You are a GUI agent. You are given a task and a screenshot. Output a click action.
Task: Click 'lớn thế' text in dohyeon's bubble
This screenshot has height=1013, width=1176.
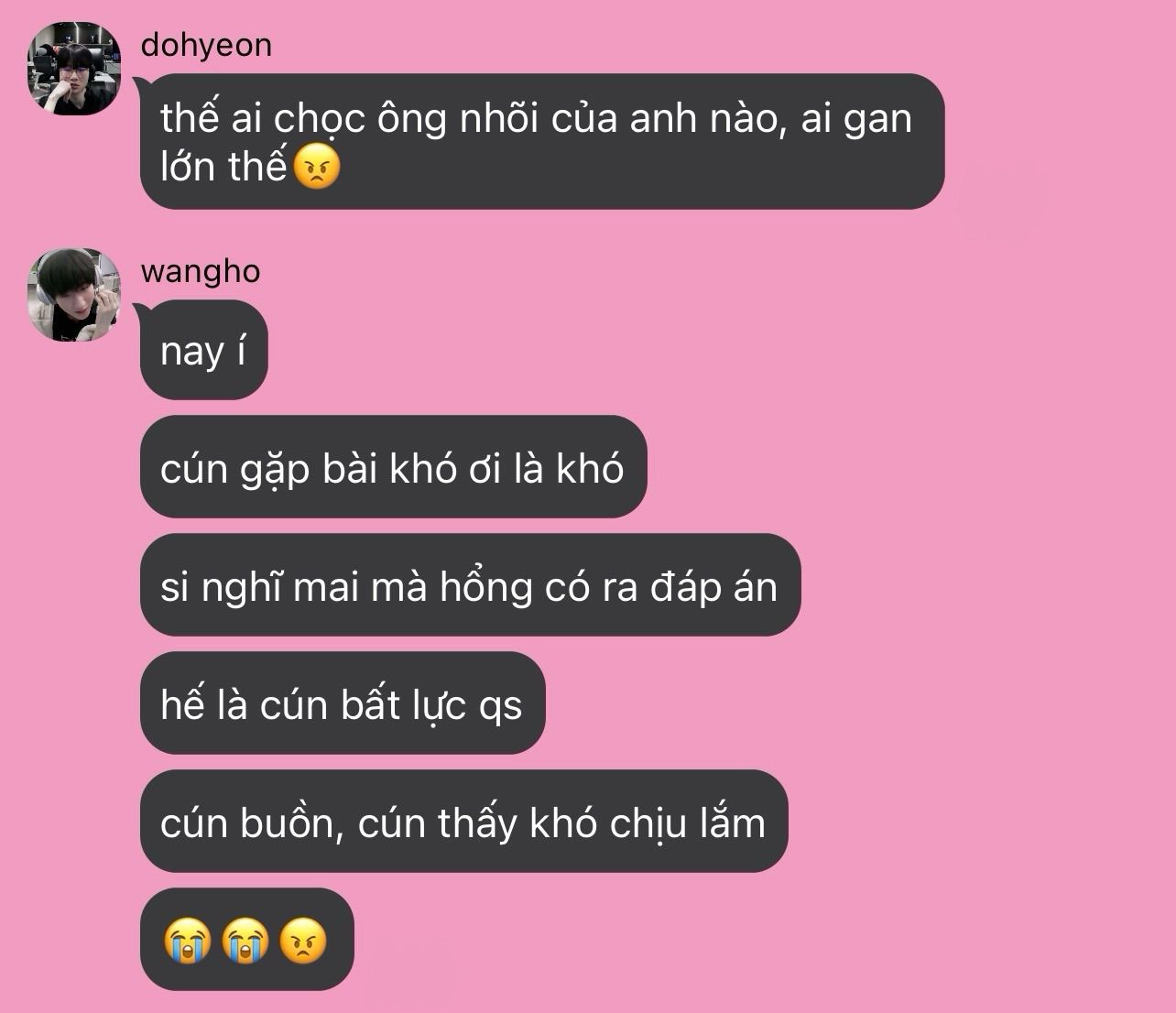[x=224, y=167]
